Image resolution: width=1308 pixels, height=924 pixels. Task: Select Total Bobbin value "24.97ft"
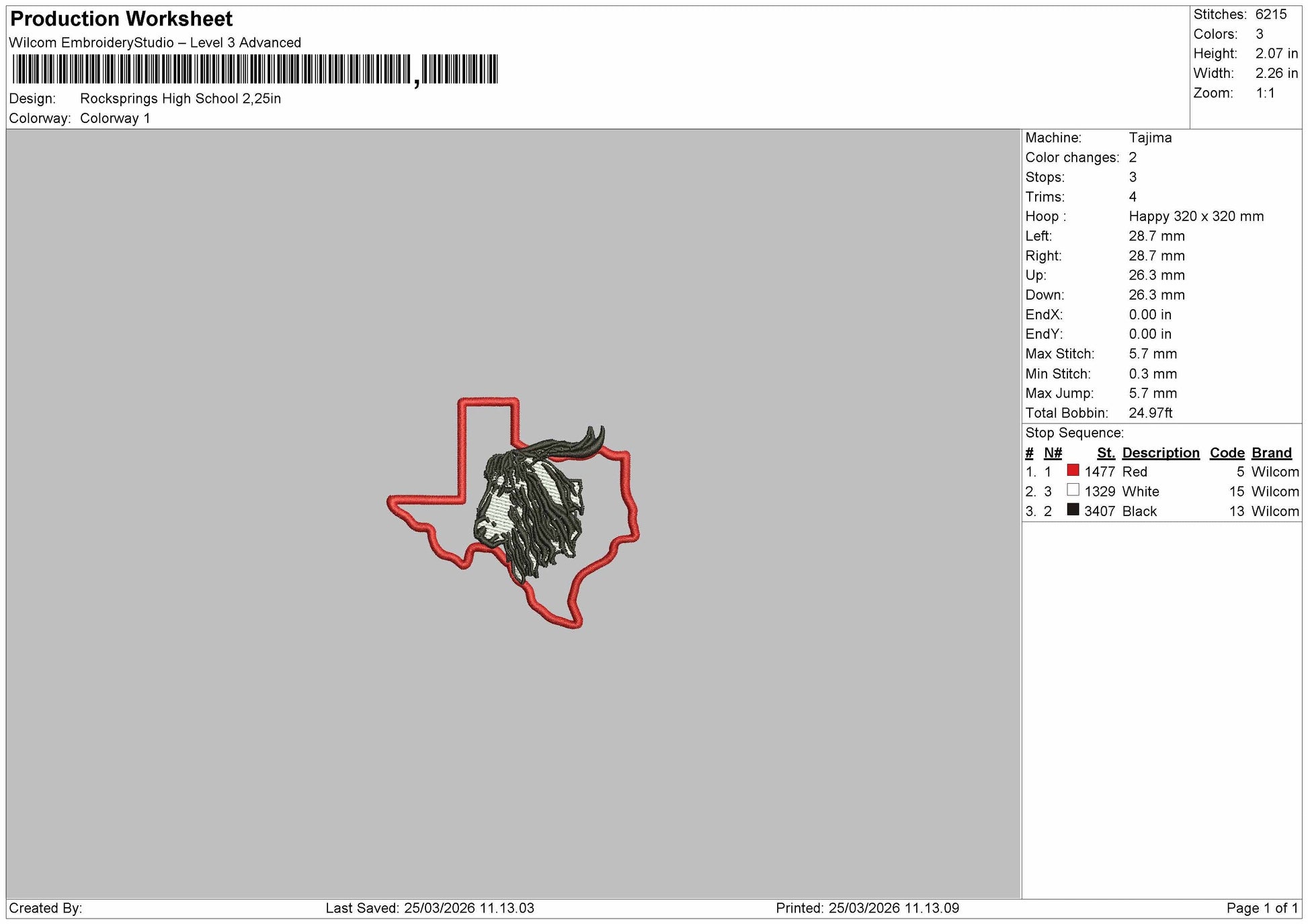1151,413
